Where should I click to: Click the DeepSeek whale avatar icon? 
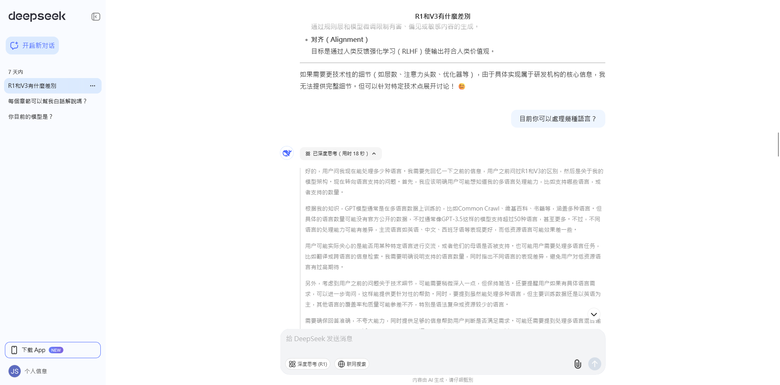coord(287,153)
